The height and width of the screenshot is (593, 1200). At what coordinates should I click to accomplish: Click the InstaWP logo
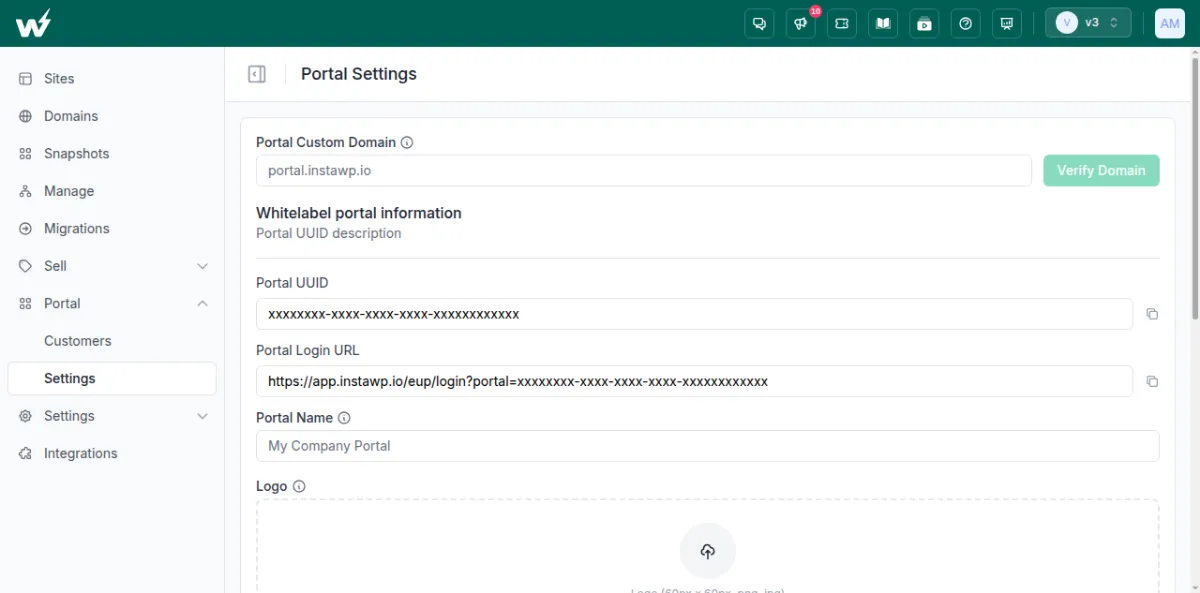click(33, 23)
